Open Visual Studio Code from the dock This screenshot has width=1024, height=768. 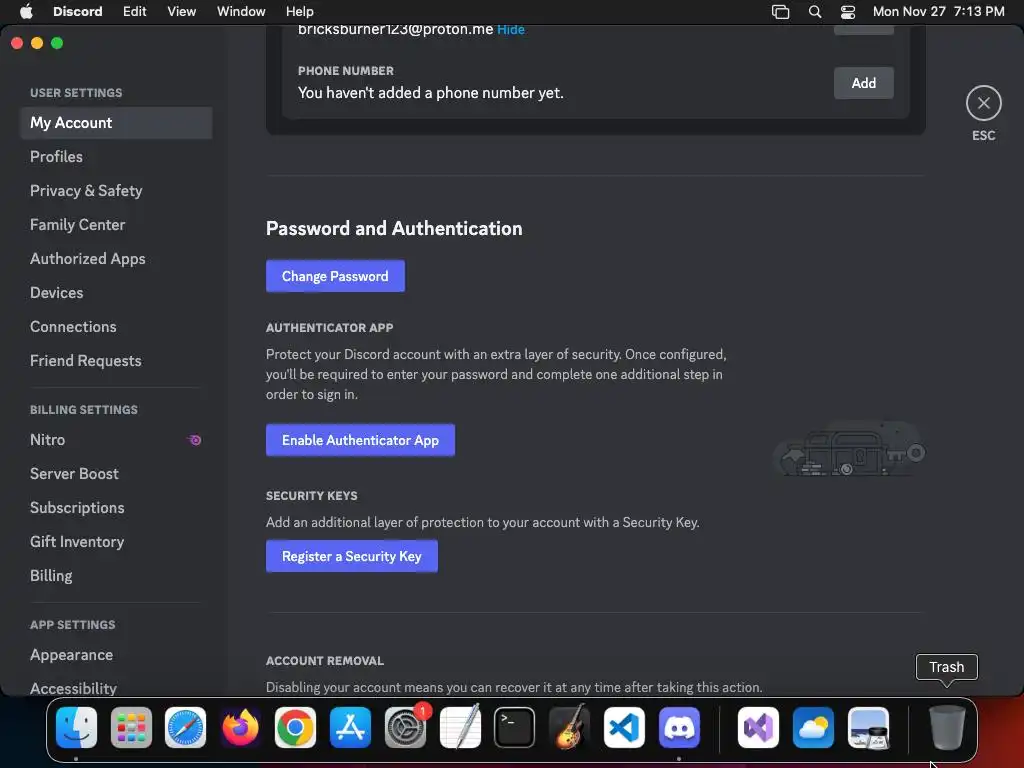point(624,728)
